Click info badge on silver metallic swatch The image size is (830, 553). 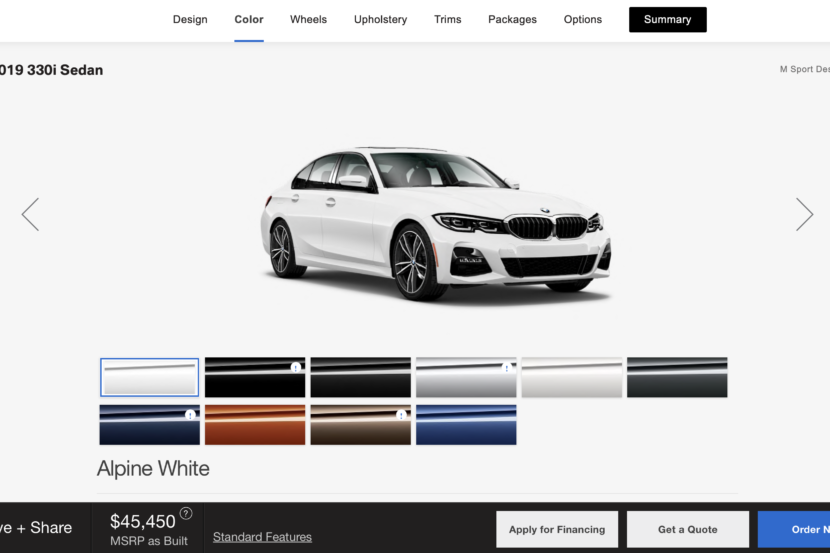[x=507, y=367]
